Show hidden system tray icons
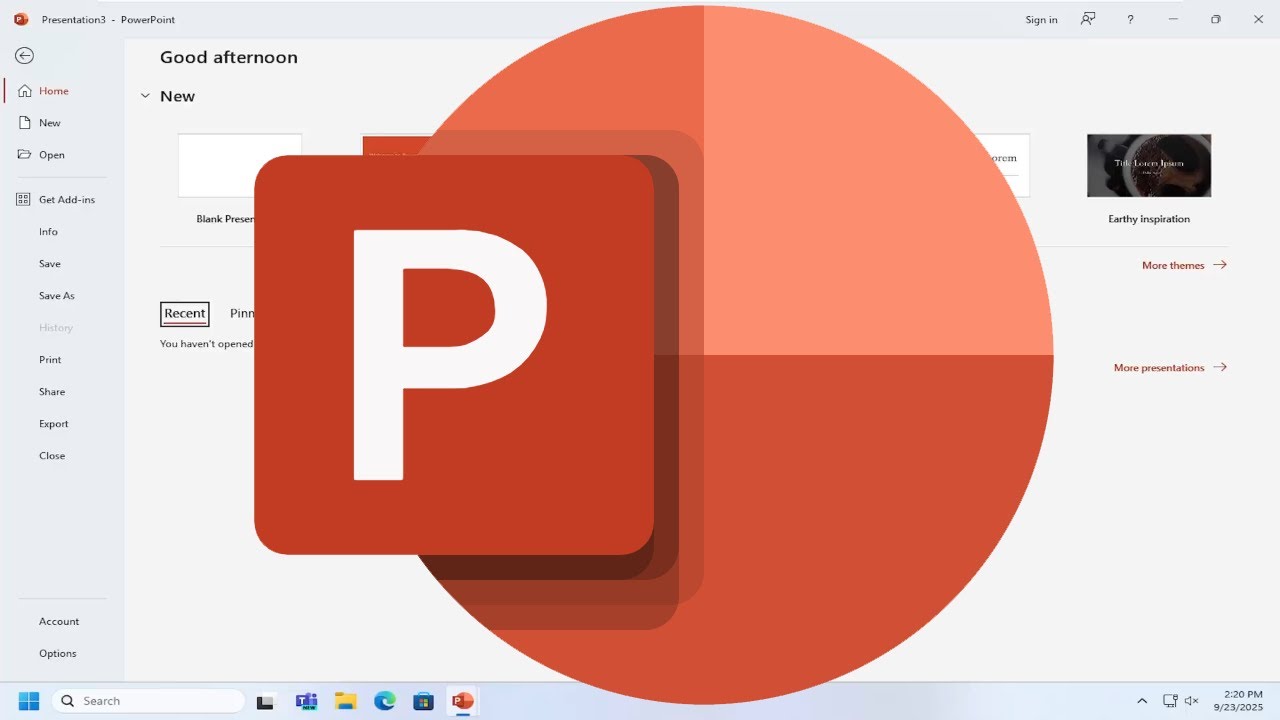This screenshot has height=720, width=1280. pyautogui.click(x=1142, y=701)
